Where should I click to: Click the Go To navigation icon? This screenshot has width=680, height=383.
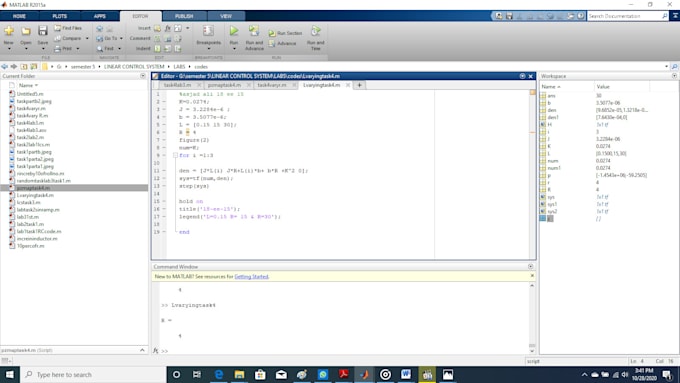pos(100,38)
